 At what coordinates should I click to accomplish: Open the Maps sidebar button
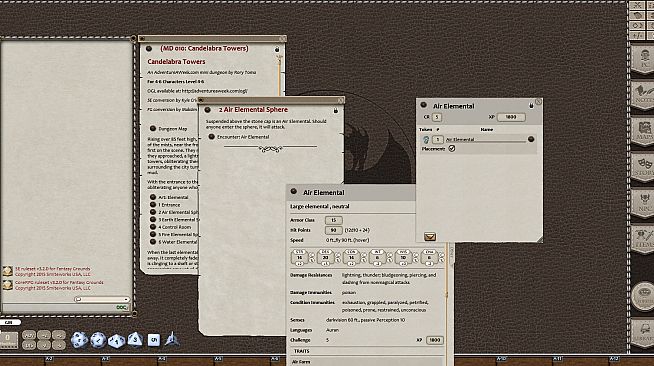click(644, 132)
